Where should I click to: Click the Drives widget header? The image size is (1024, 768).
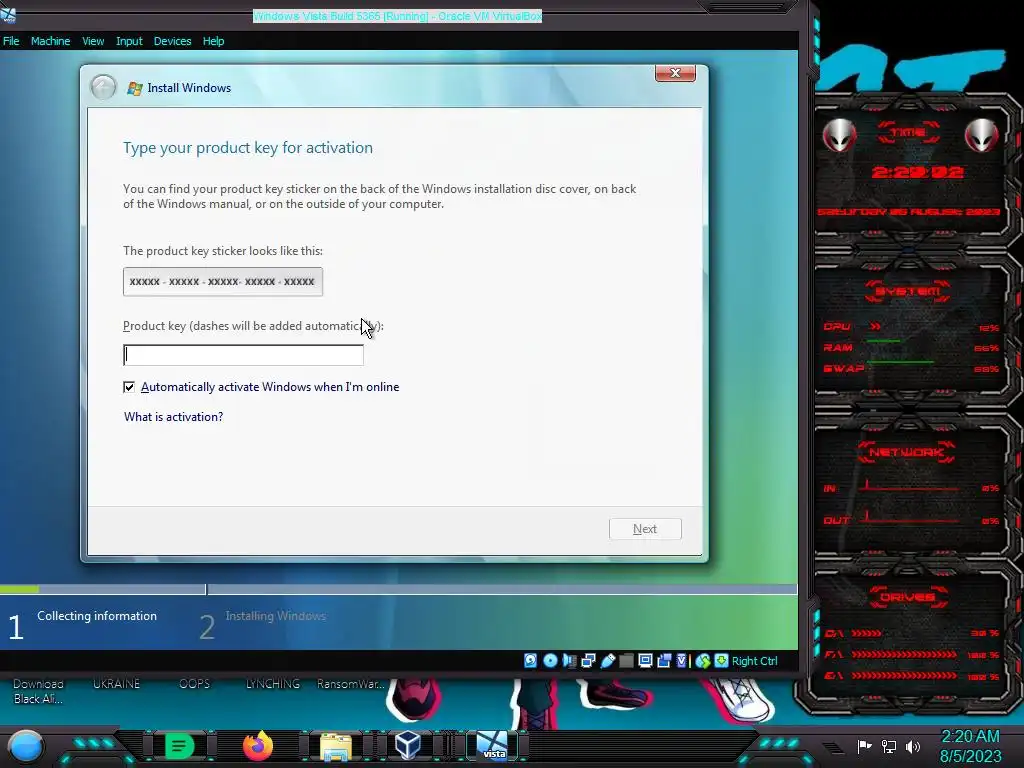tap(907, 597)
